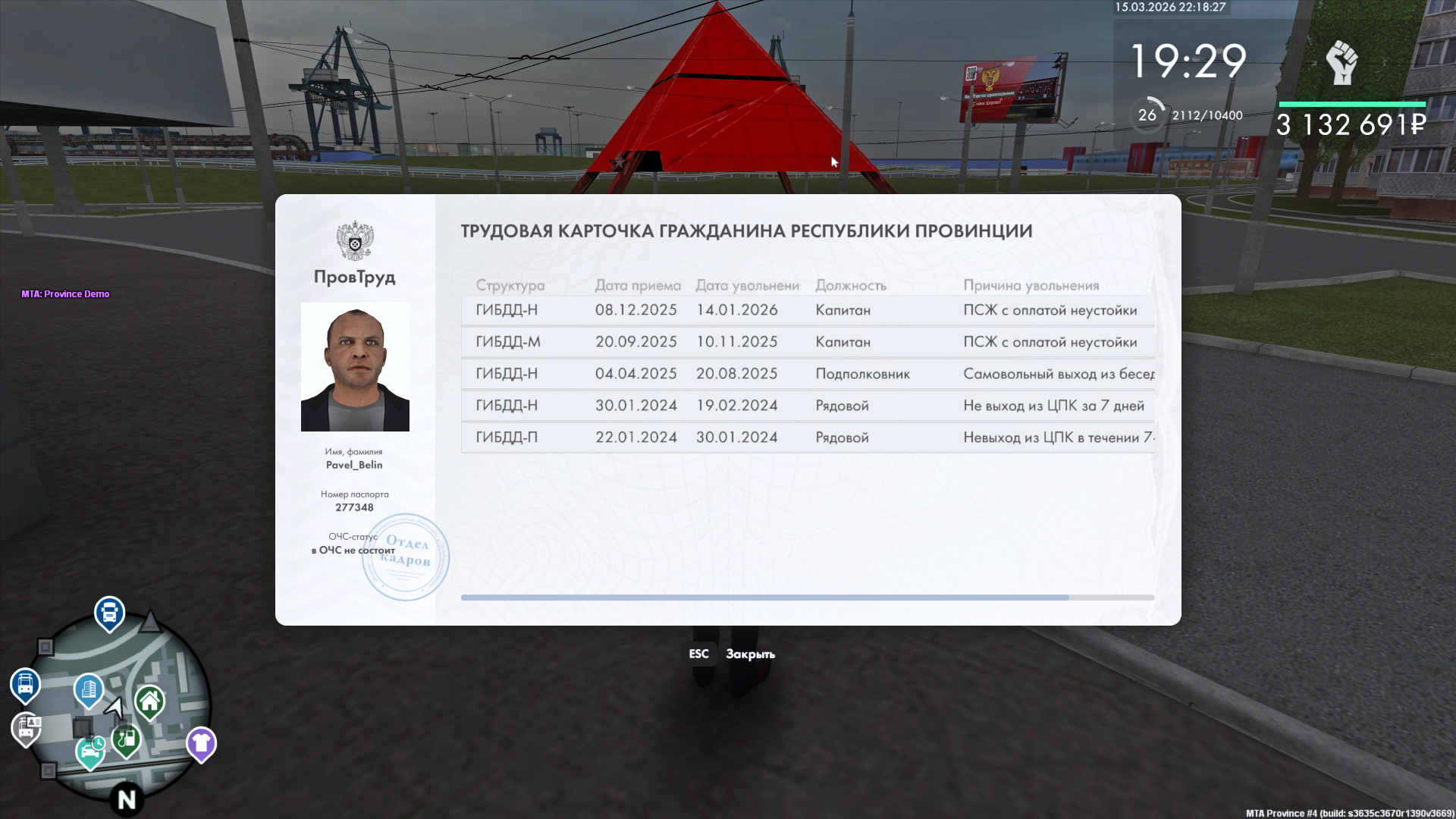Select the office building marker on the minimap
This screenshot has height=819, width=1456.
coord(89,689)
